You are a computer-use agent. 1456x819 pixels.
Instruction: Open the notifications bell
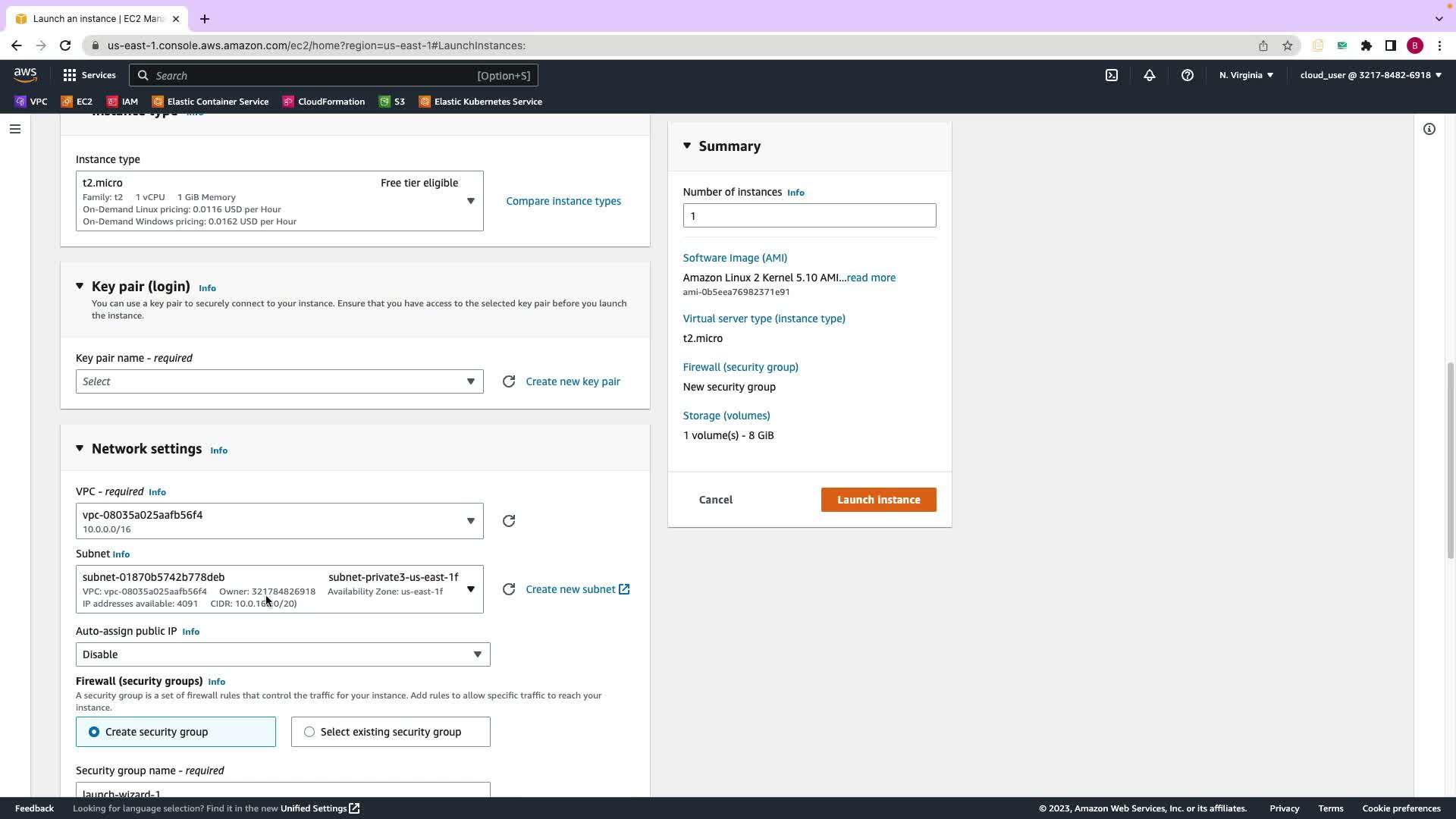[x=1149, y=75]
